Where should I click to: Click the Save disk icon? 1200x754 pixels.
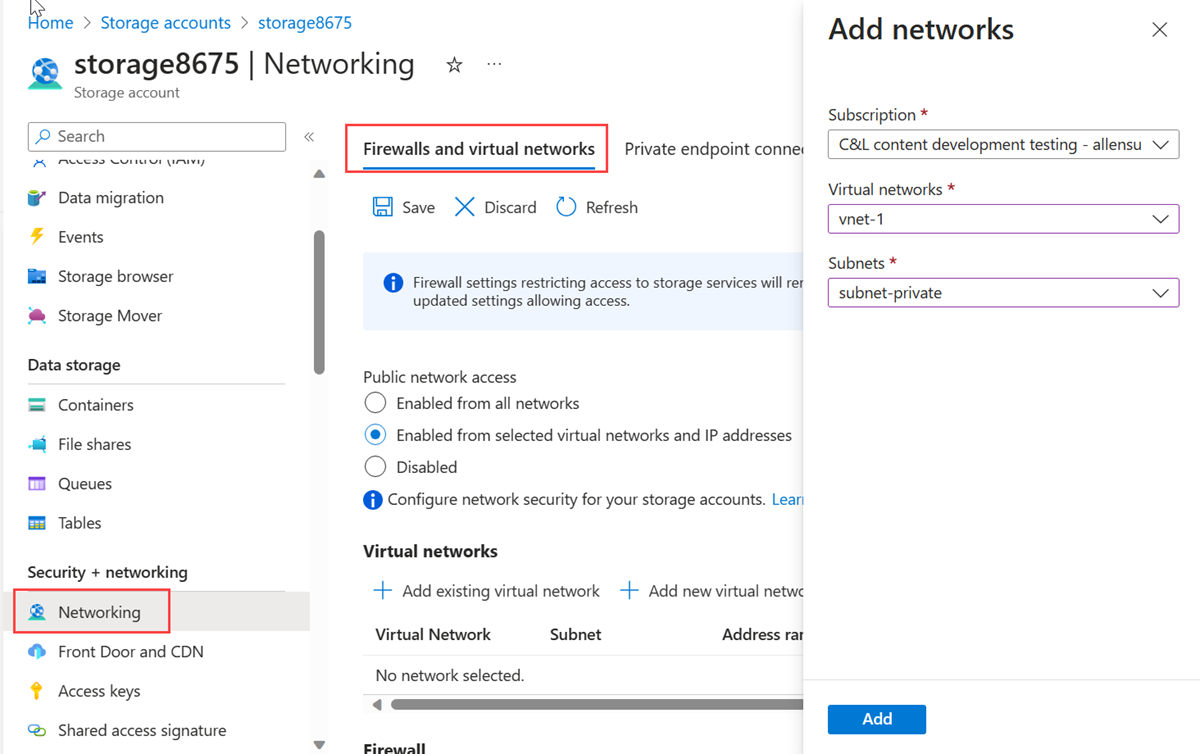pos(383,207)
